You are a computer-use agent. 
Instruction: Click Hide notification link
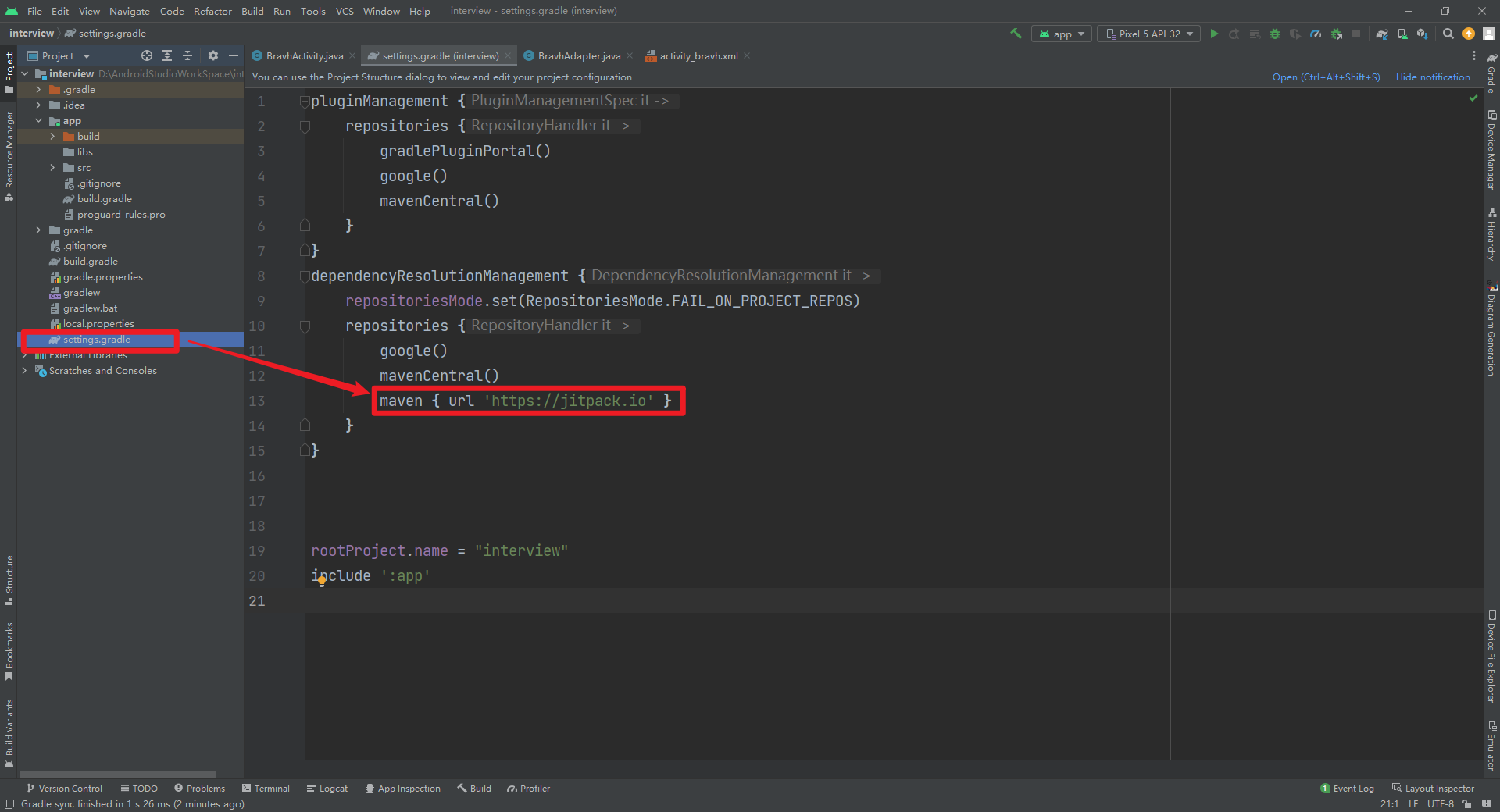coord(1433,77)
